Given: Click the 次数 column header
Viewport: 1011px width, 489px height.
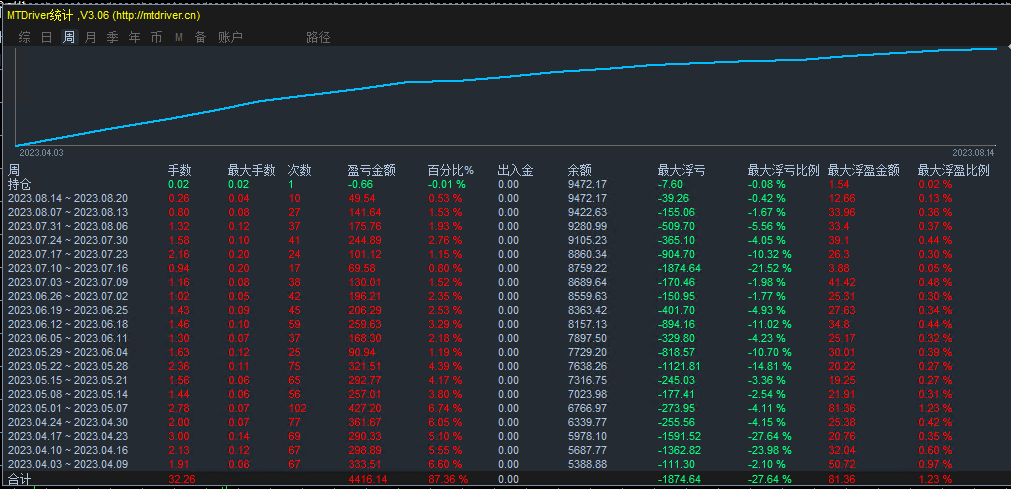Looking at the screenshot, I should pyautogui.click(x=299, y=170).
